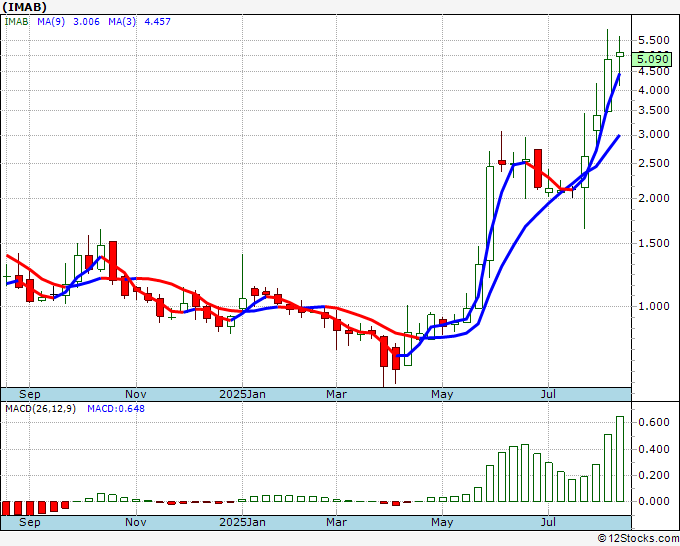Screen dimensions: 680x546
Task: Click Sep on the price chart time axis
Action: (29, 394)
